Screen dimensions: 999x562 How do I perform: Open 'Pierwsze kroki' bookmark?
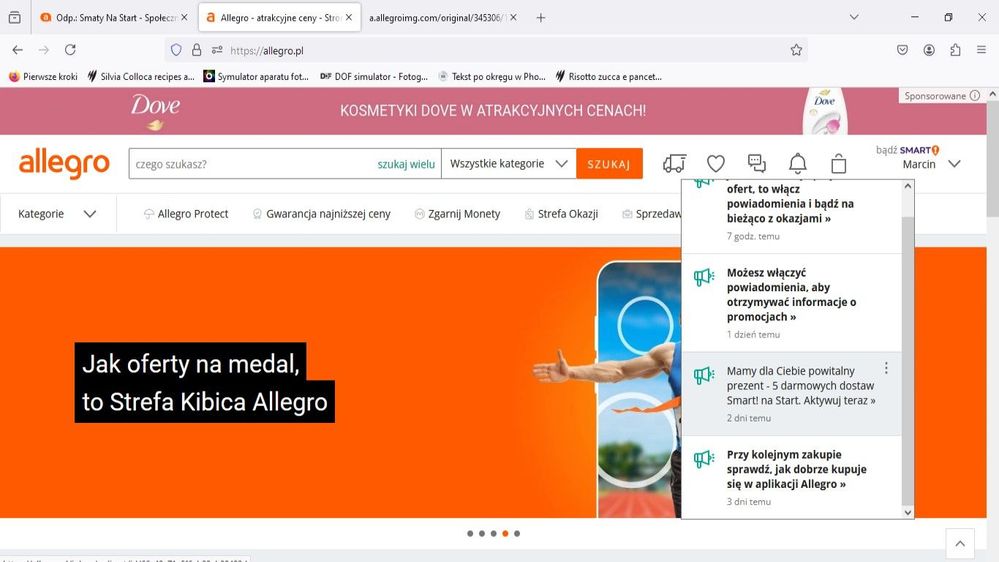(x=43, y=76)
